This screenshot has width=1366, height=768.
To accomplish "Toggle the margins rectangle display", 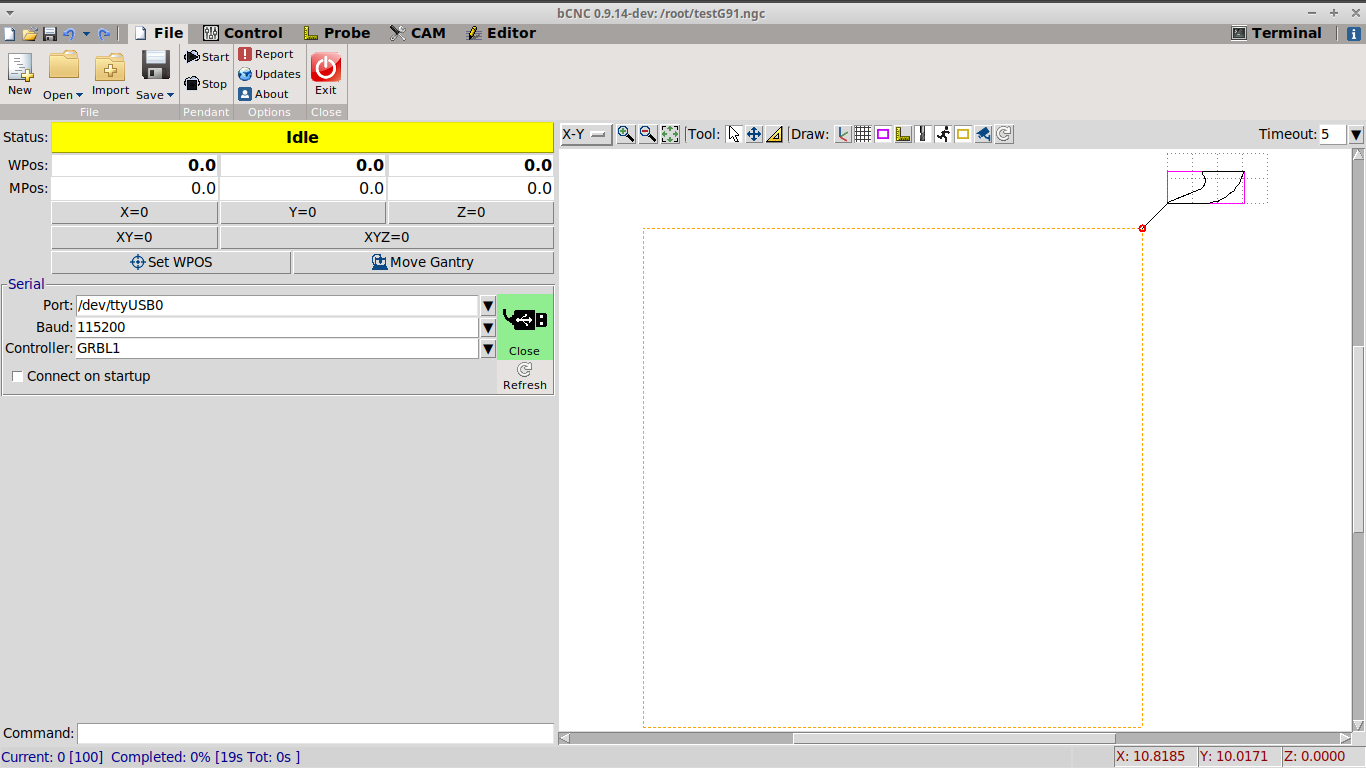I will (x=883, y=134).
